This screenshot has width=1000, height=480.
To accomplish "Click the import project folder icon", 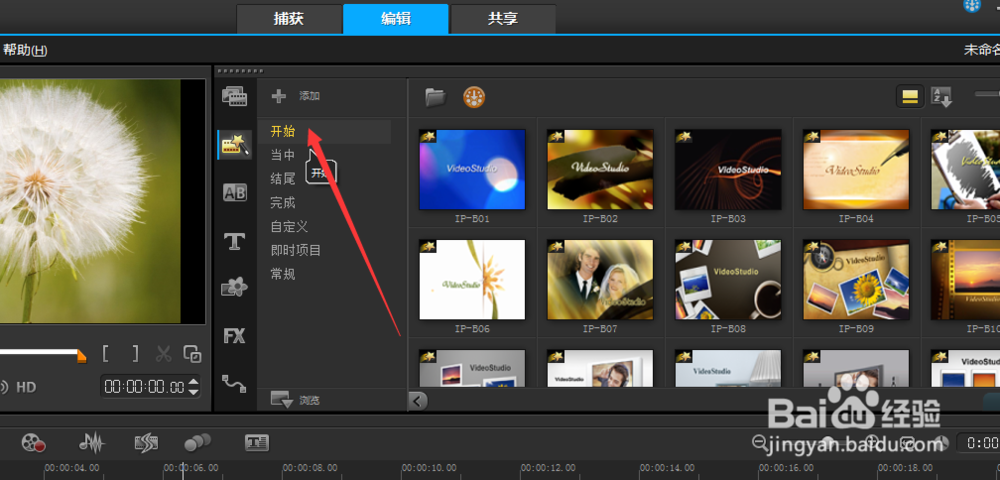I will pyautogui.click(x=436, y=97).
